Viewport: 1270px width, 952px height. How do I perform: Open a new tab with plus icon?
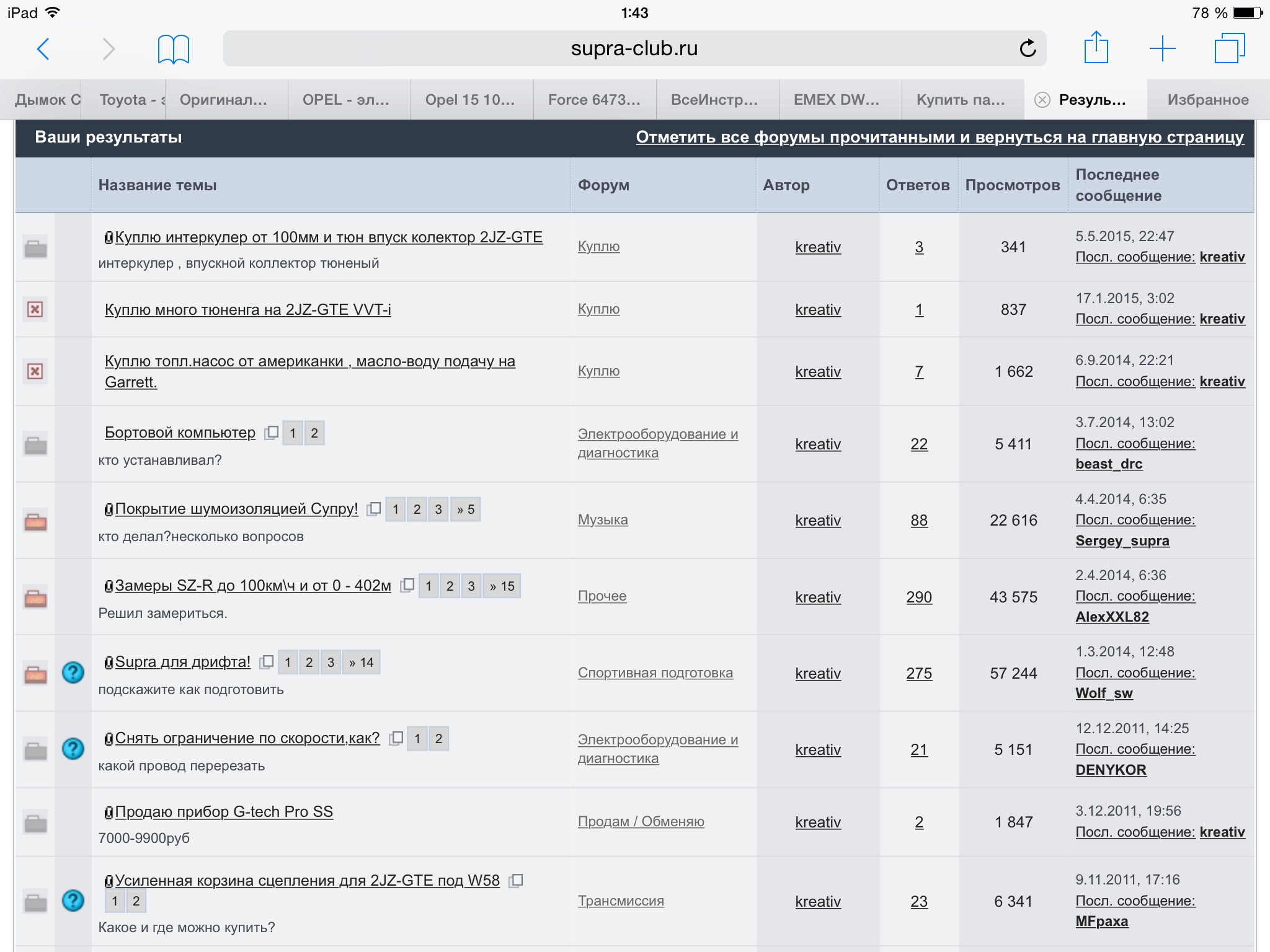[x=1163, y=48]
